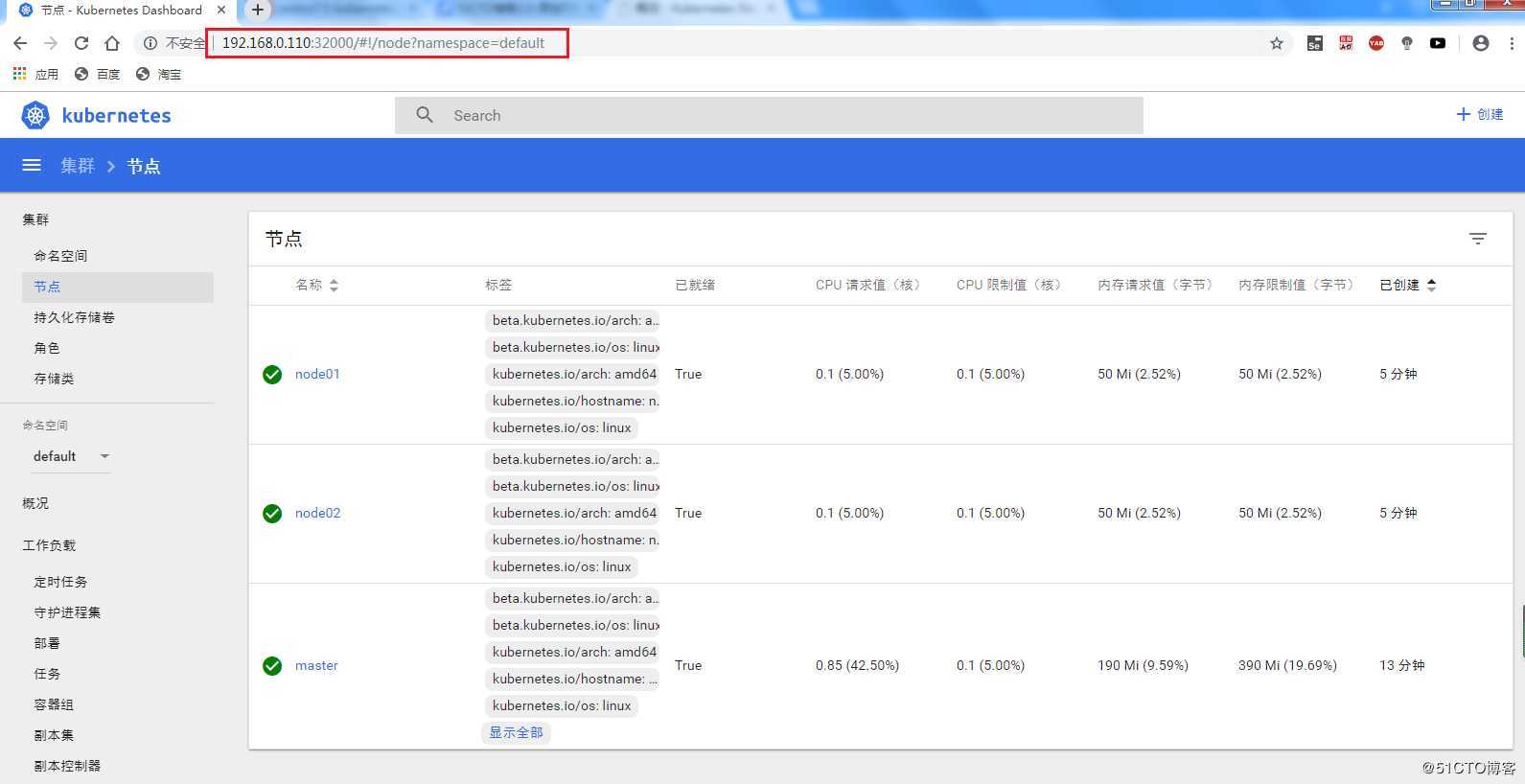
Task: Select 部署 in the sidebar
Action: [x=47, y=643]
